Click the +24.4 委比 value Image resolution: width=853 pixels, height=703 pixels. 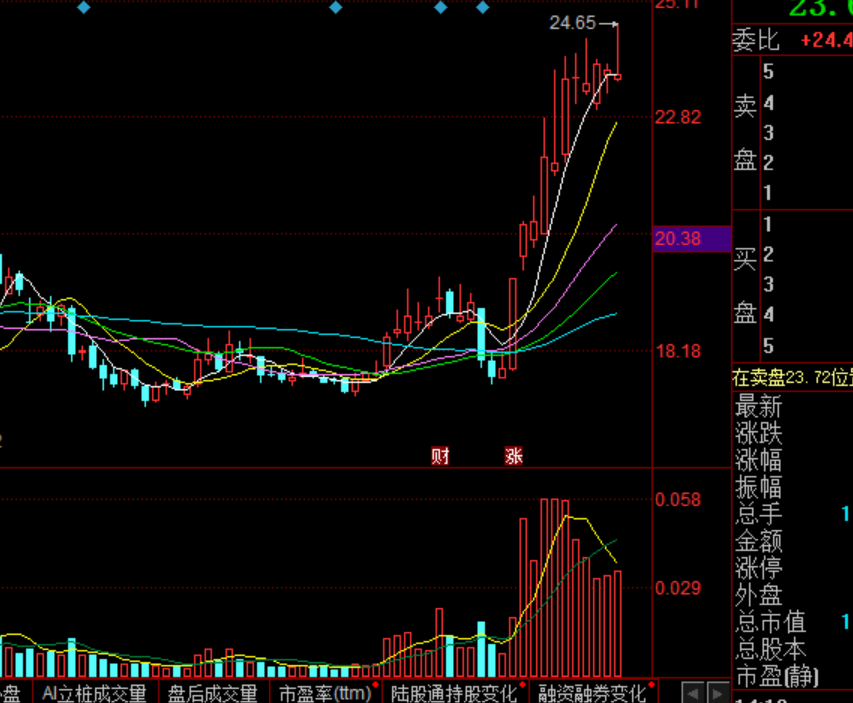(826, 40)
